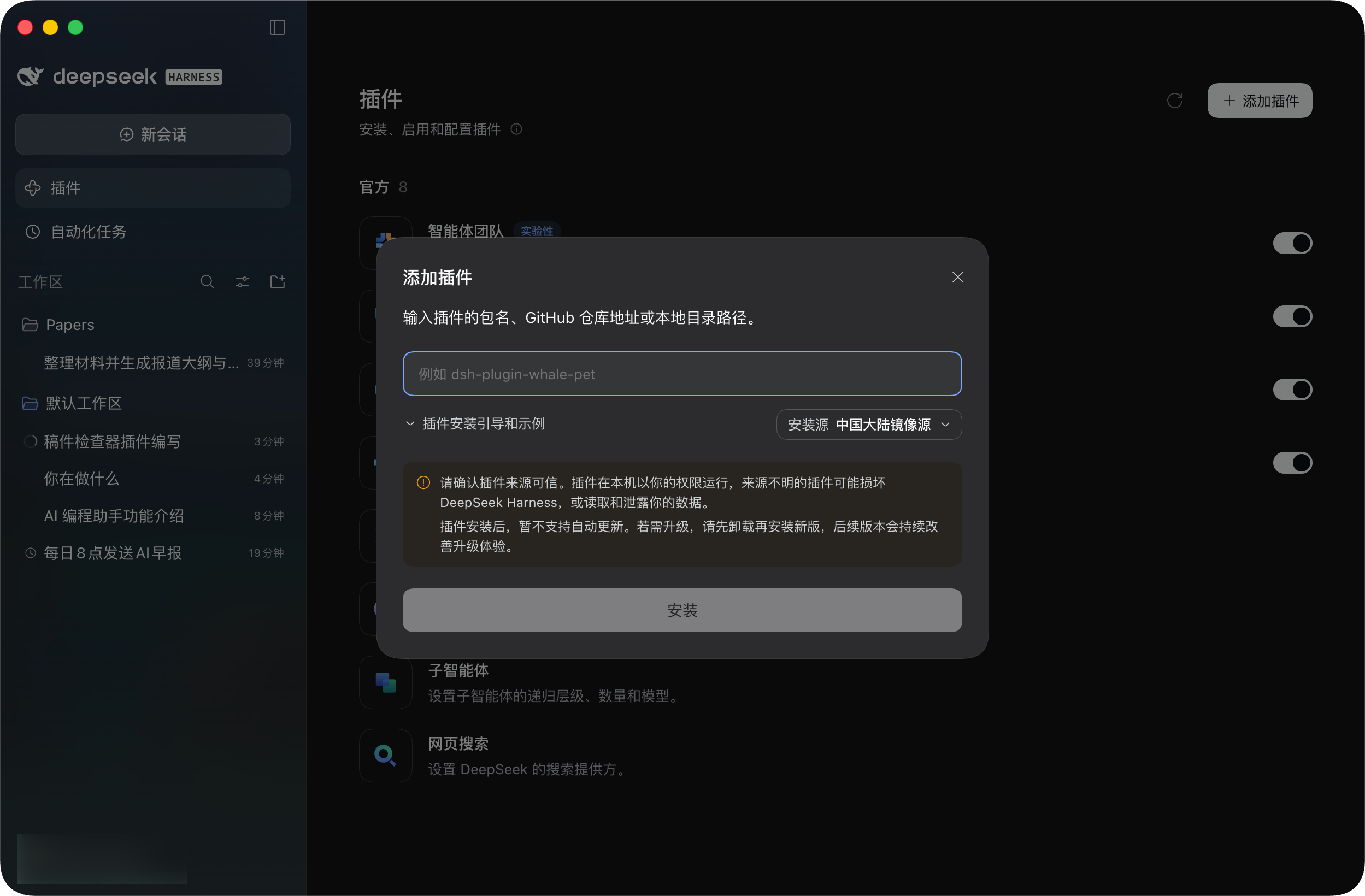Toggle the third plugin switch
The width and height of the screenshot is (1365, 896).
pyautogui.click(x=1292, y=390)
